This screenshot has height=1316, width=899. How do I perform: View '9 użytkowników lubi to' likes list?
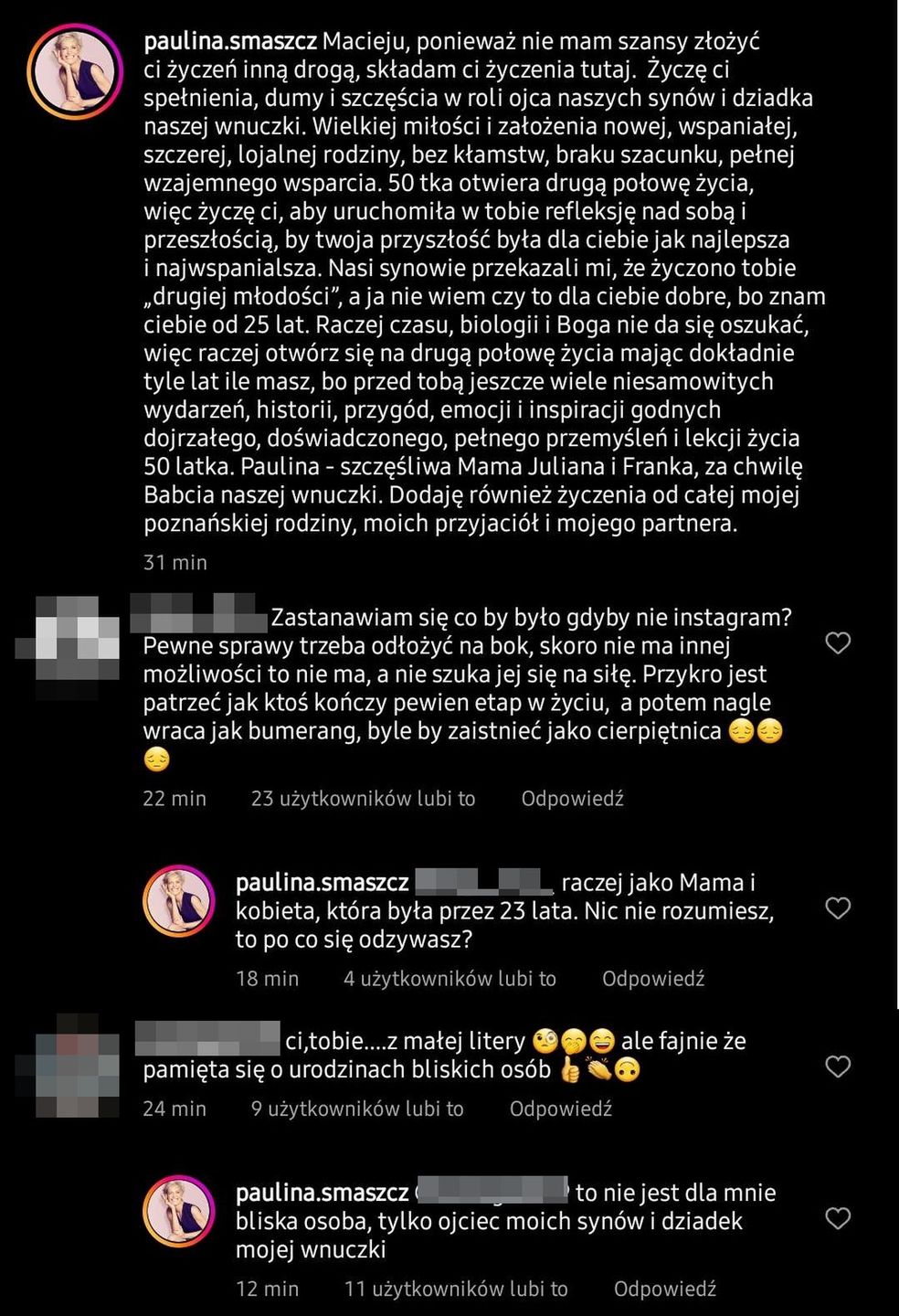(357, 1109)
